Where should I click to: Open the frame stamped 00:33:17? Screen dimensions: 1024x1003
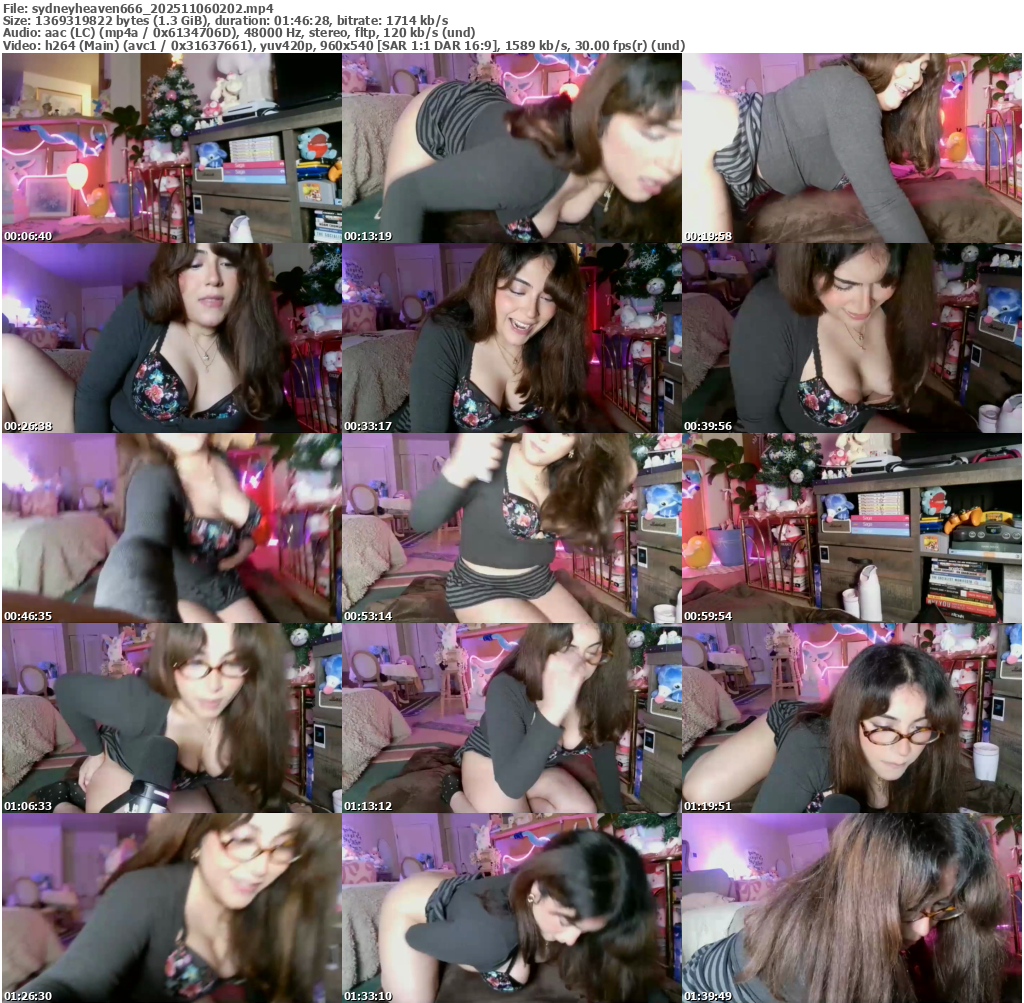point(512,338)
